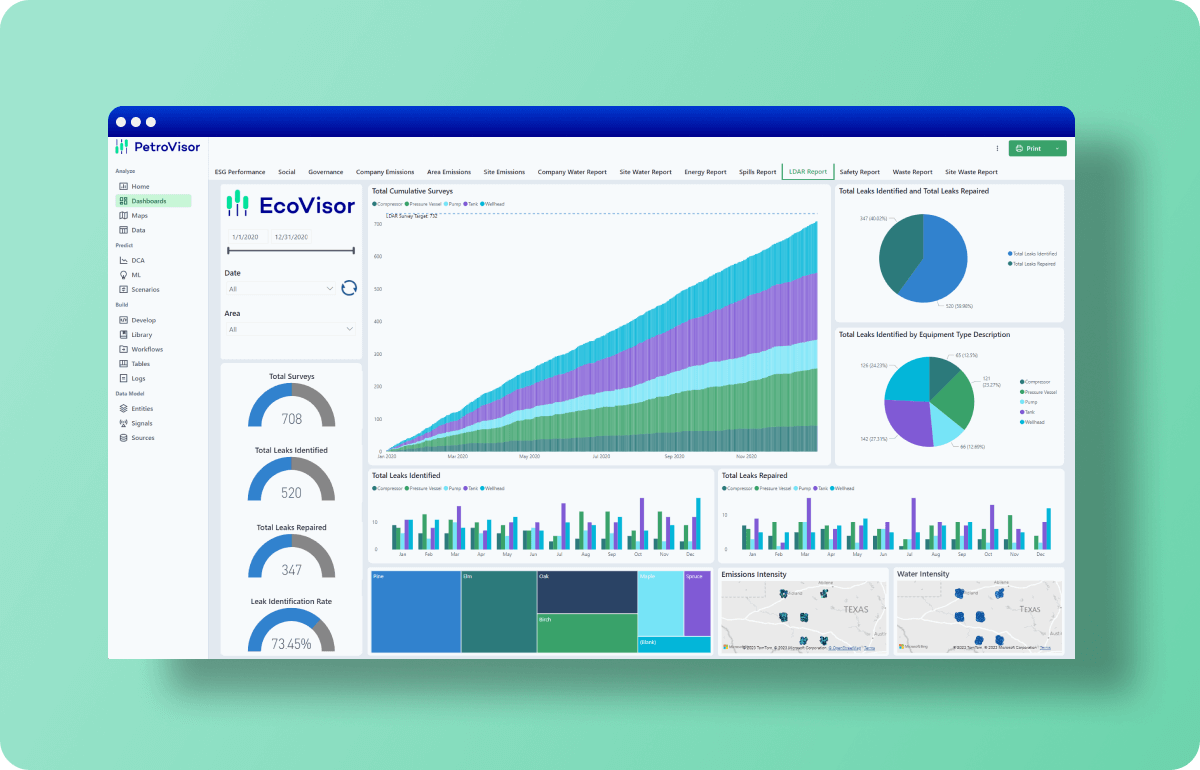This screenshot has height=770, width=1200.
Task: Click the Sources database icon
Action: [x=123, y=438]
